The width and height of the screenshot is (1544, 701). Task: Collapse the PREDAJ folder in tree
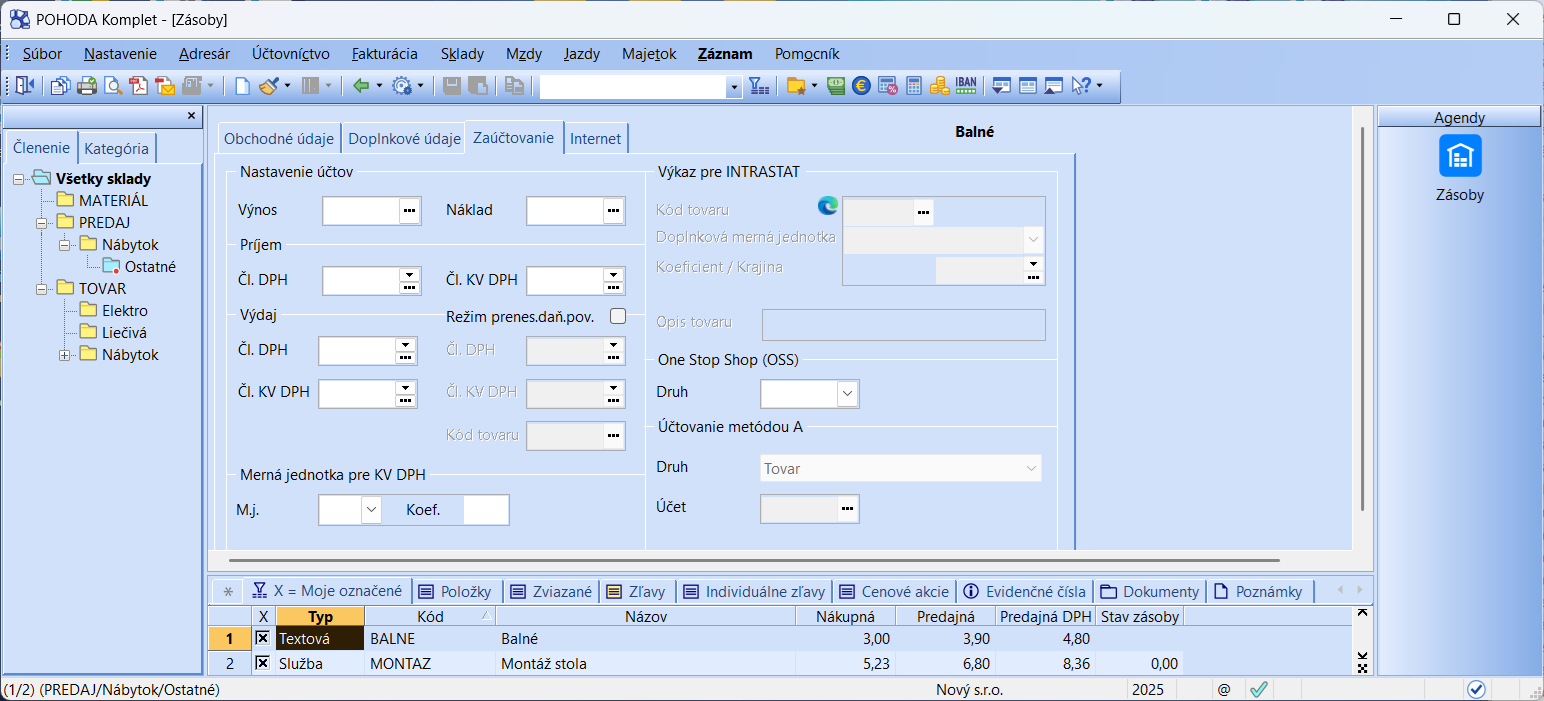click(42, 223)
